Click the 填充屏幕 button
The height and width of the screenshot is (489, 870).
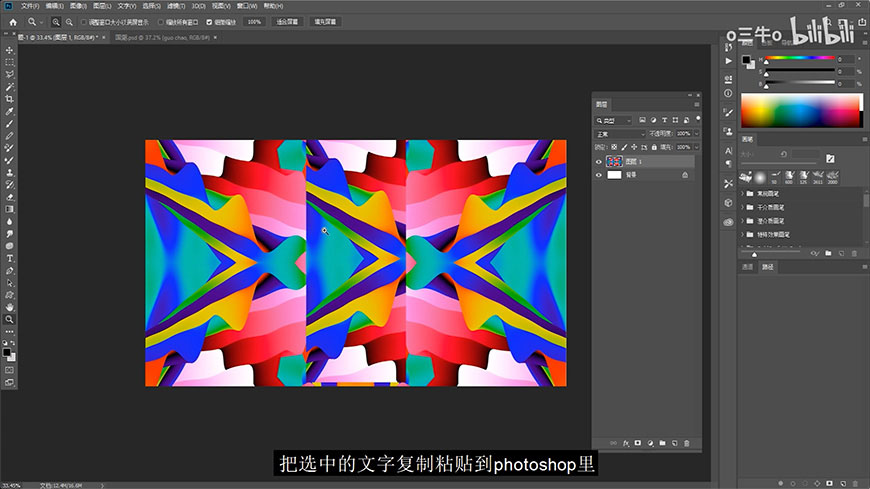pyautogui.click(x=325, y=20)
